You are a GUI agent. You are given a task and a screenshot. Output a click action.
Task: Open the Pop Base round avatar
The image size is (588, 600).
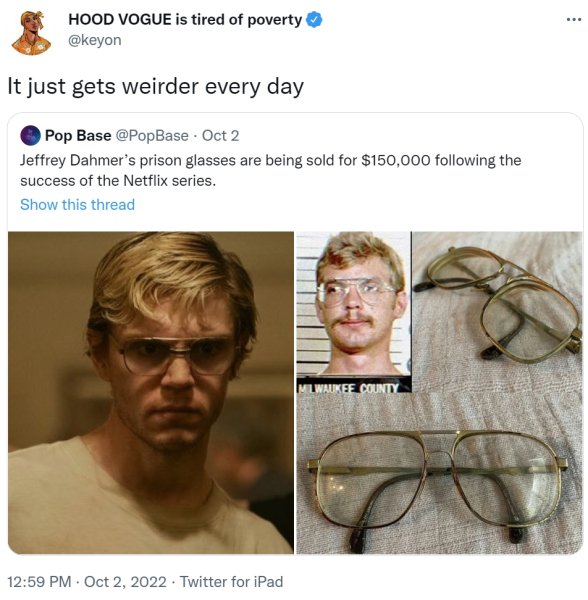click(30, 135)
